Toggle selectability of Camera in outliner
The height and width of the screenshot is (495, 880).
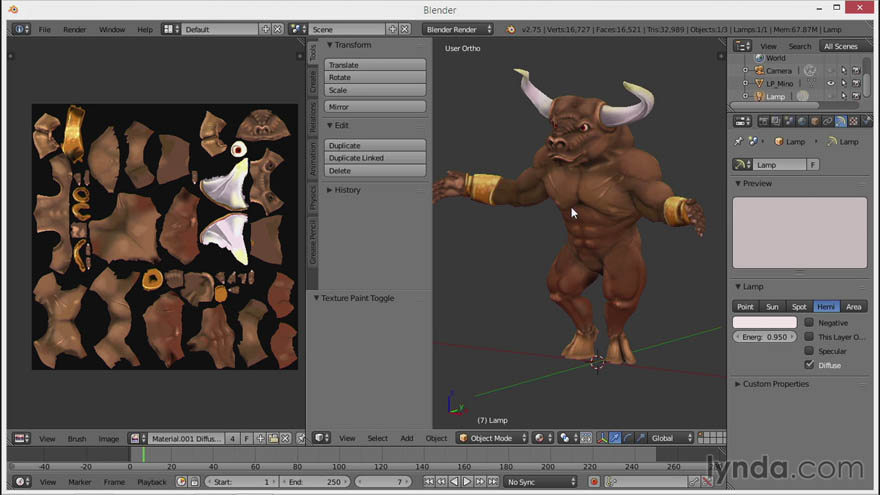pyautogui.click(x=844, y=71)
